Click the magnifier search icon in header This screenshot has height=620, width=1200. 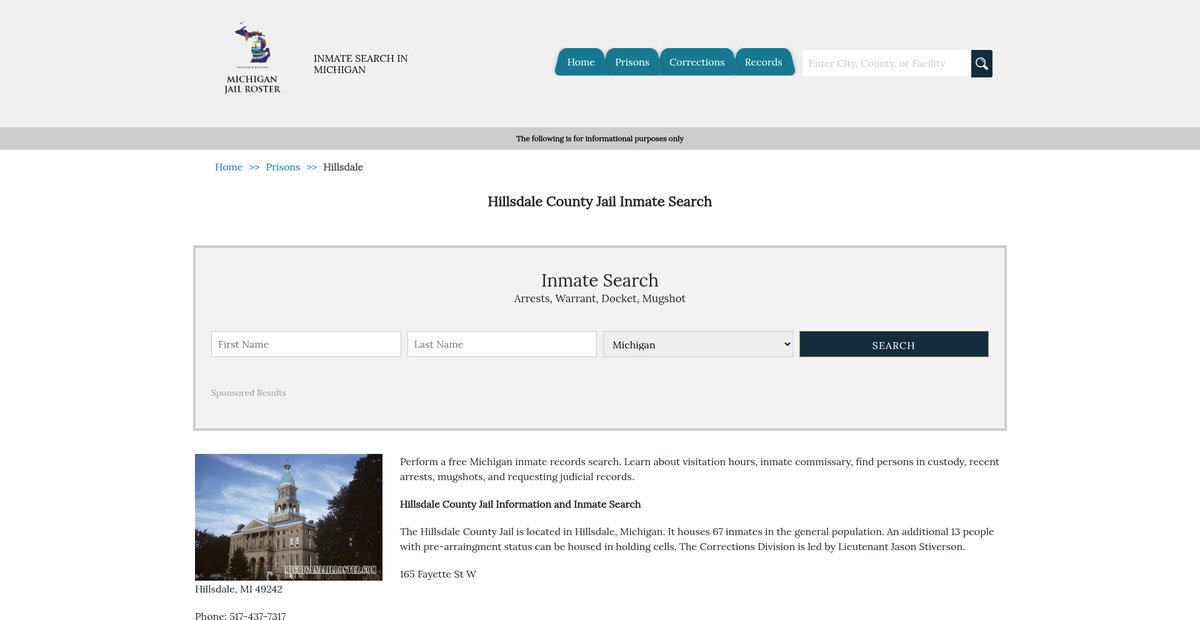982,63
